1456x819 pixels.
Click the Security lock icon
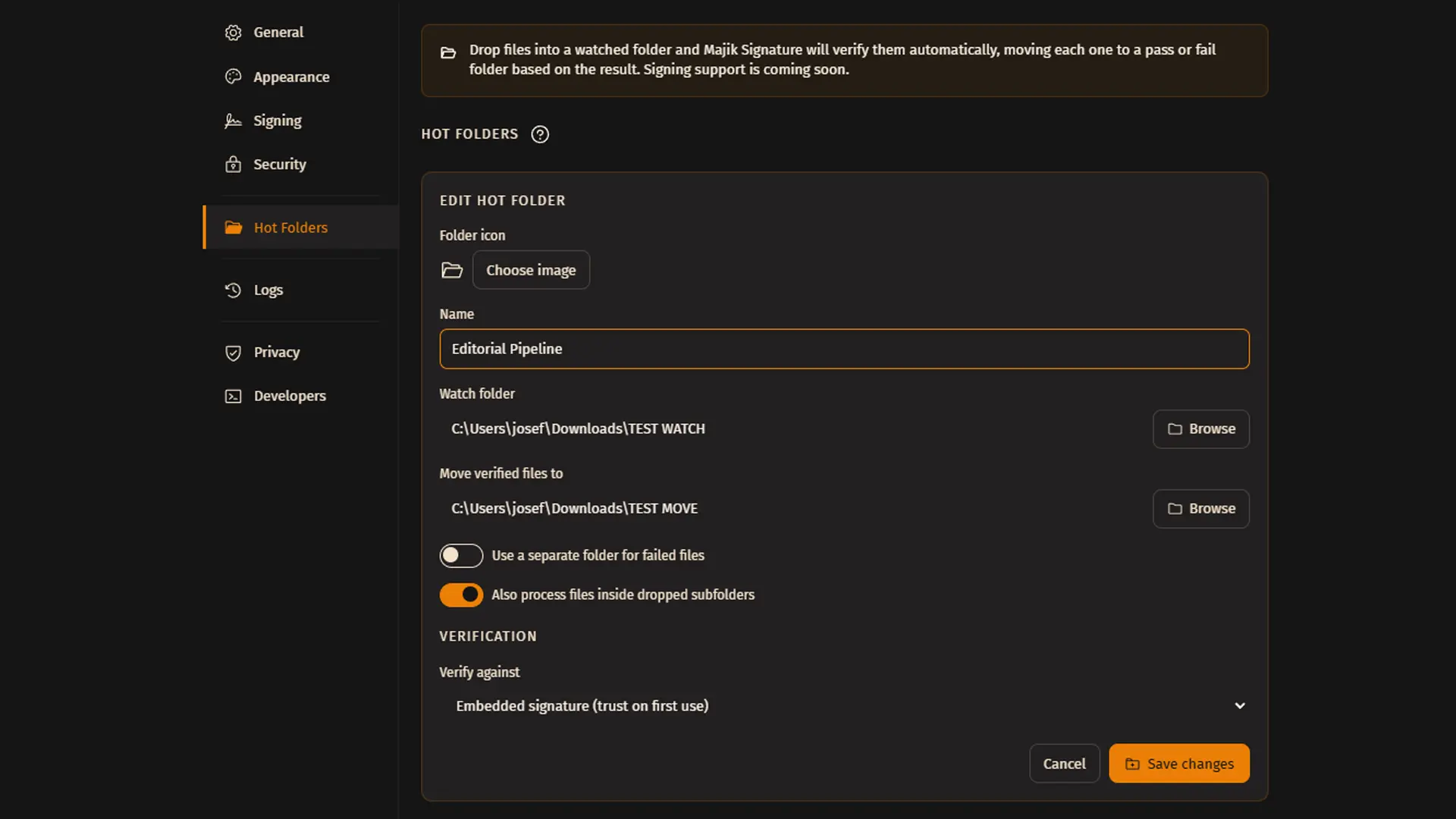pos(233,165)
